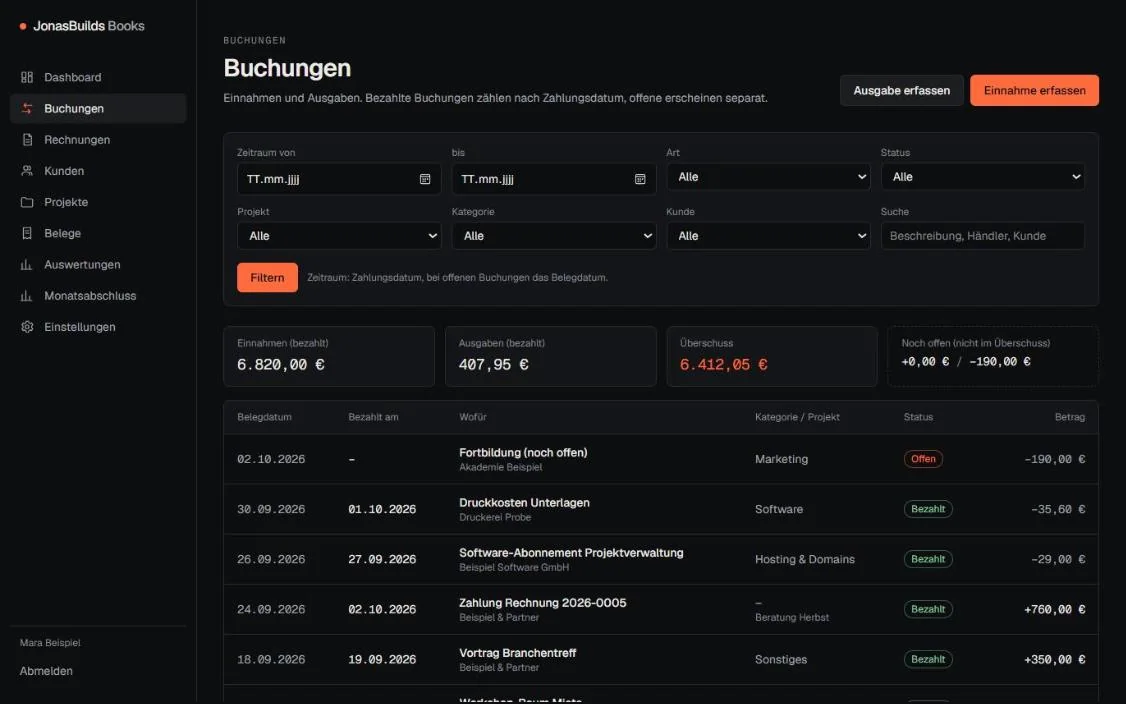Click the Dashboard grid icon
The image size is (1126, 704).
coord(27,77)
